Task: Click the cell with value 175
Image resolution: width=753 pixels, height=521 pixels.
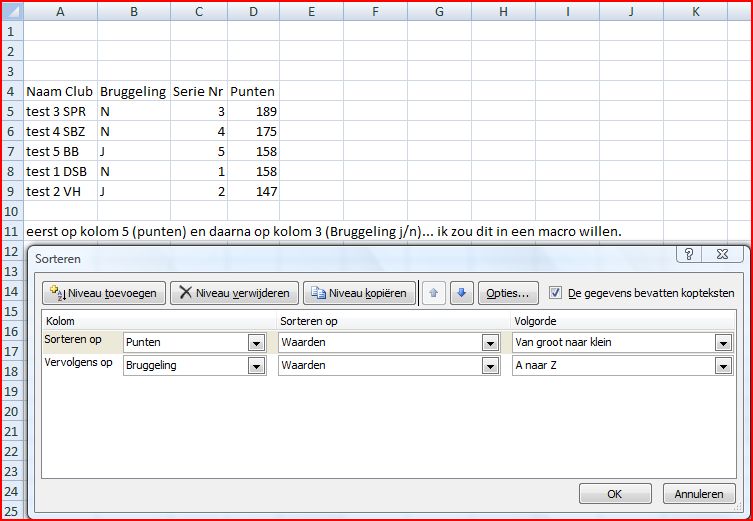Action: coord(254,131)
